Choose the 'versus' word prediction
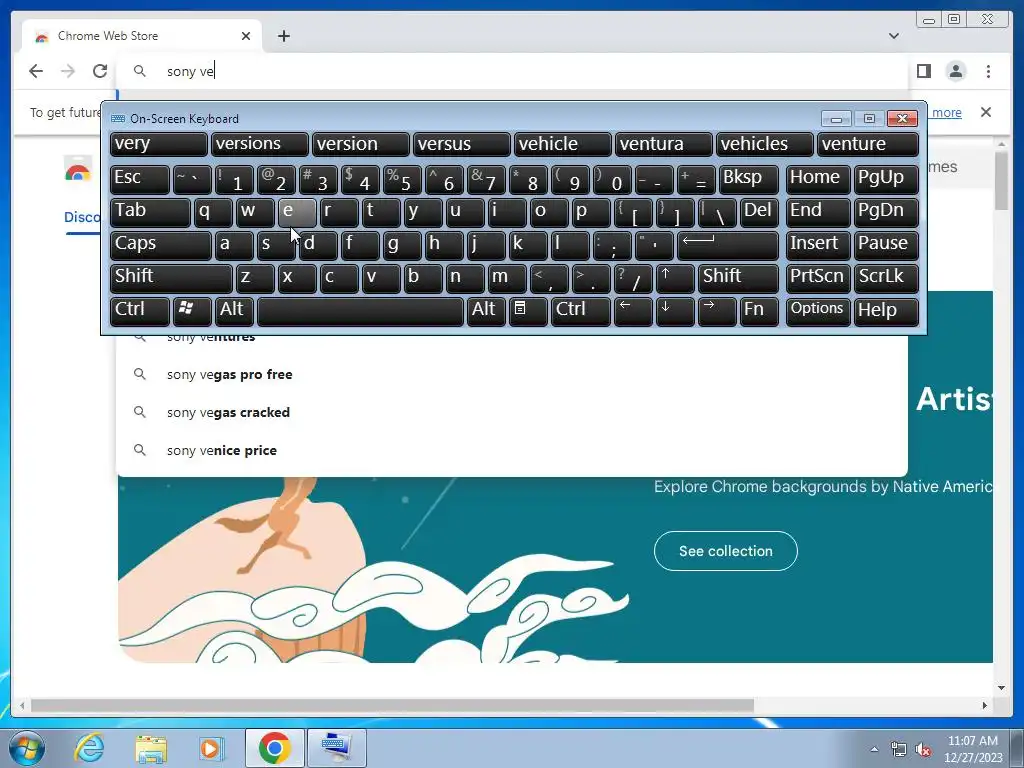 462,144
